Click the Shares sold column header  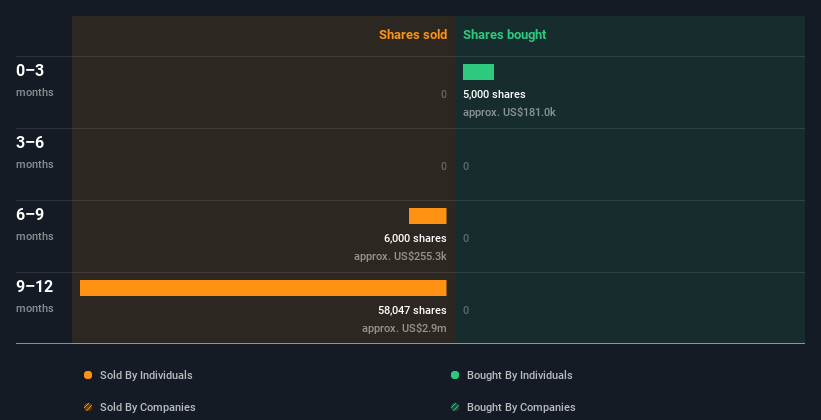click(413, 35)
